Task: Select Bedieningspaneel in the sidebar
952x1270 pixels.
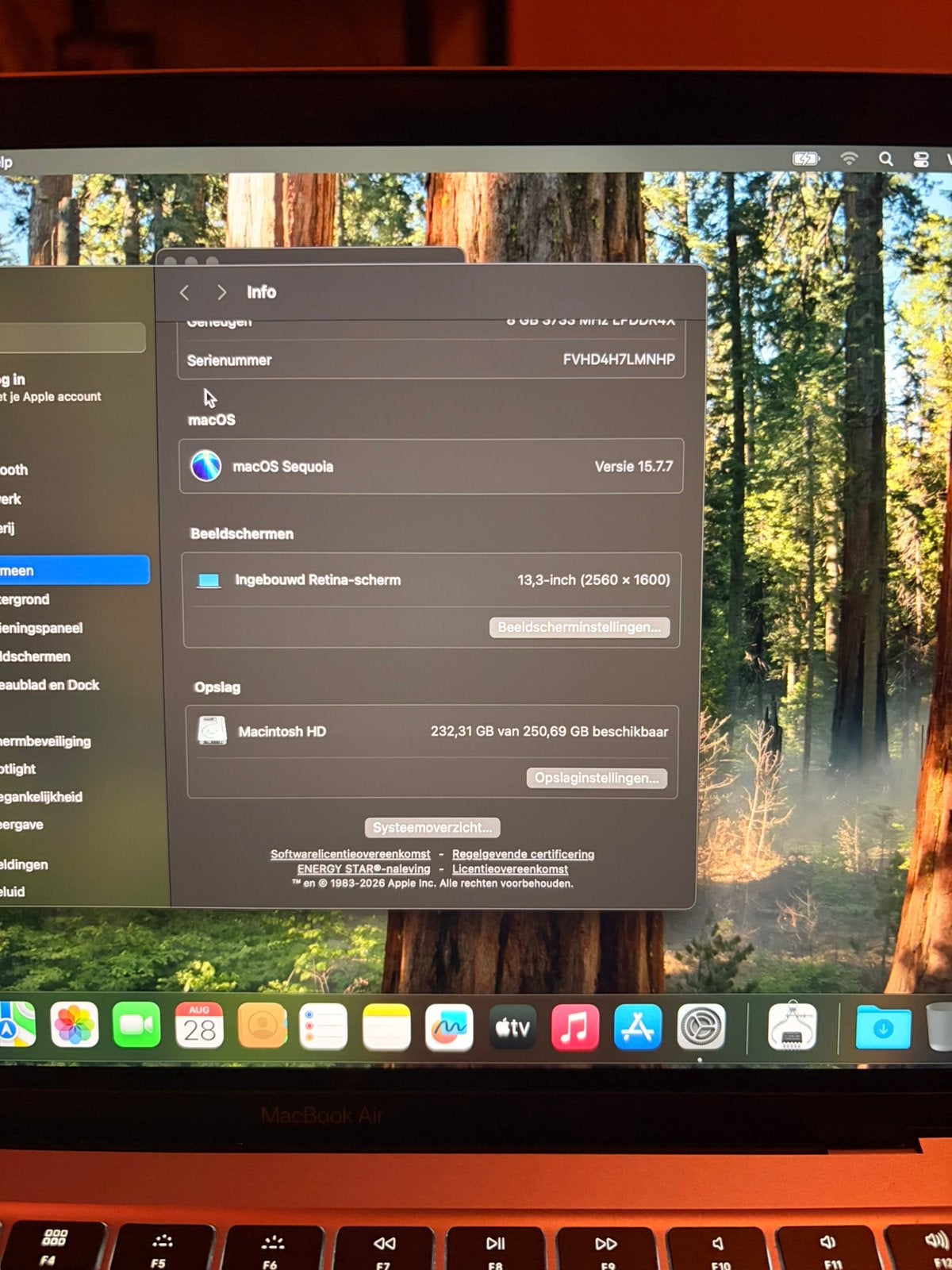Action: pyautogui.click(x=41, y=628)
